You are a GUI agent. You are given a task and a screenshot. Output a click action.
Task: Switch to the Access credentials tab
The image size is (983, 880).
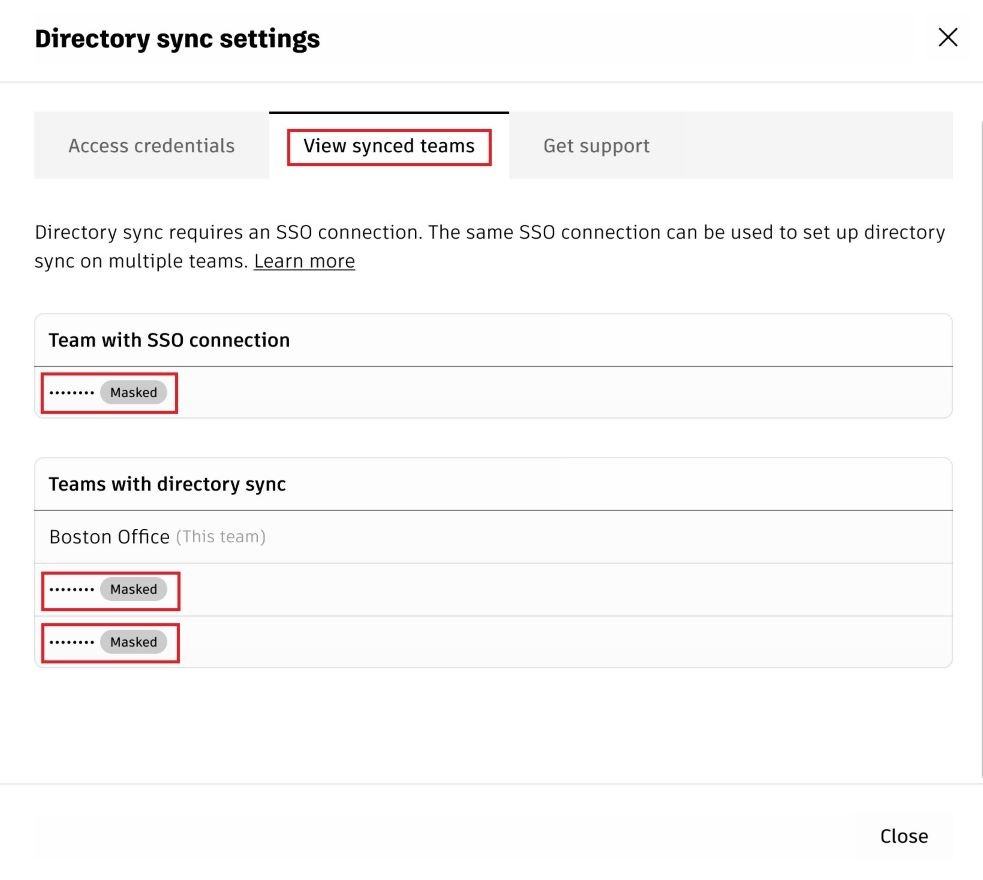(x=151, y=146)
